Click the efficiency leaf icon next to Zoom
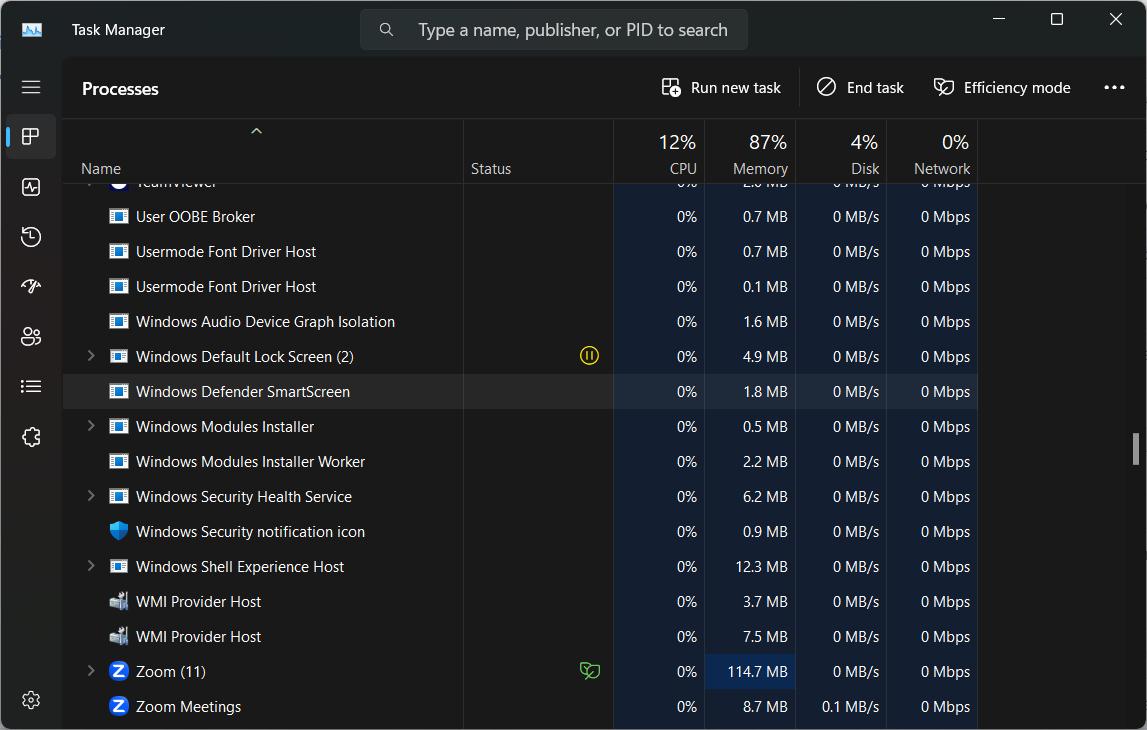 589,671
